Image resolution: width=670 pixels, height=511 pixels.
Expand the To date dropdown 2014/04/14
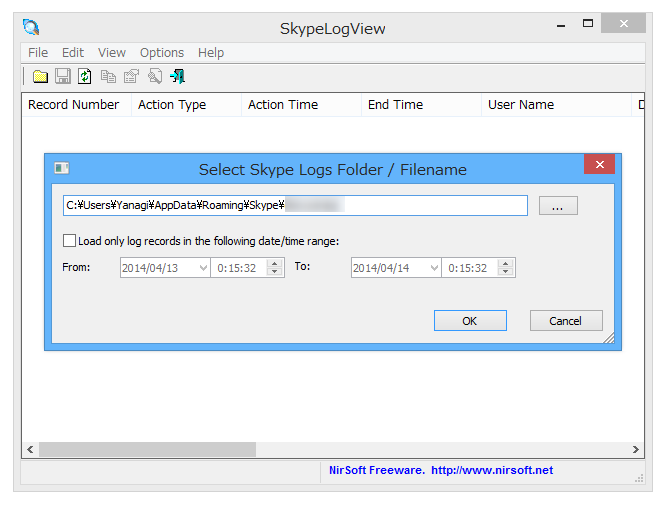click(434, 268)
